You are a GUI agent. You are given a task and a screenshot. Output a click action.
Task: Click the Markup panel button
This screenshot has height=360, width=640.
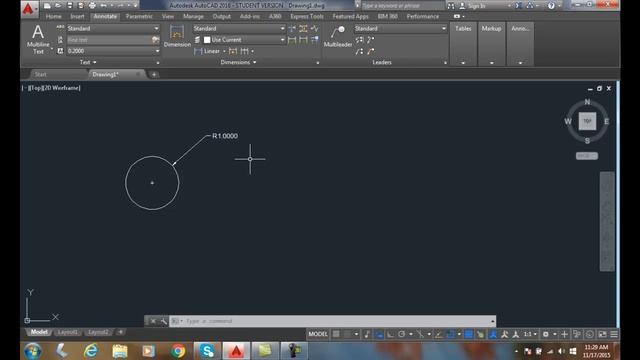point(491,44)
